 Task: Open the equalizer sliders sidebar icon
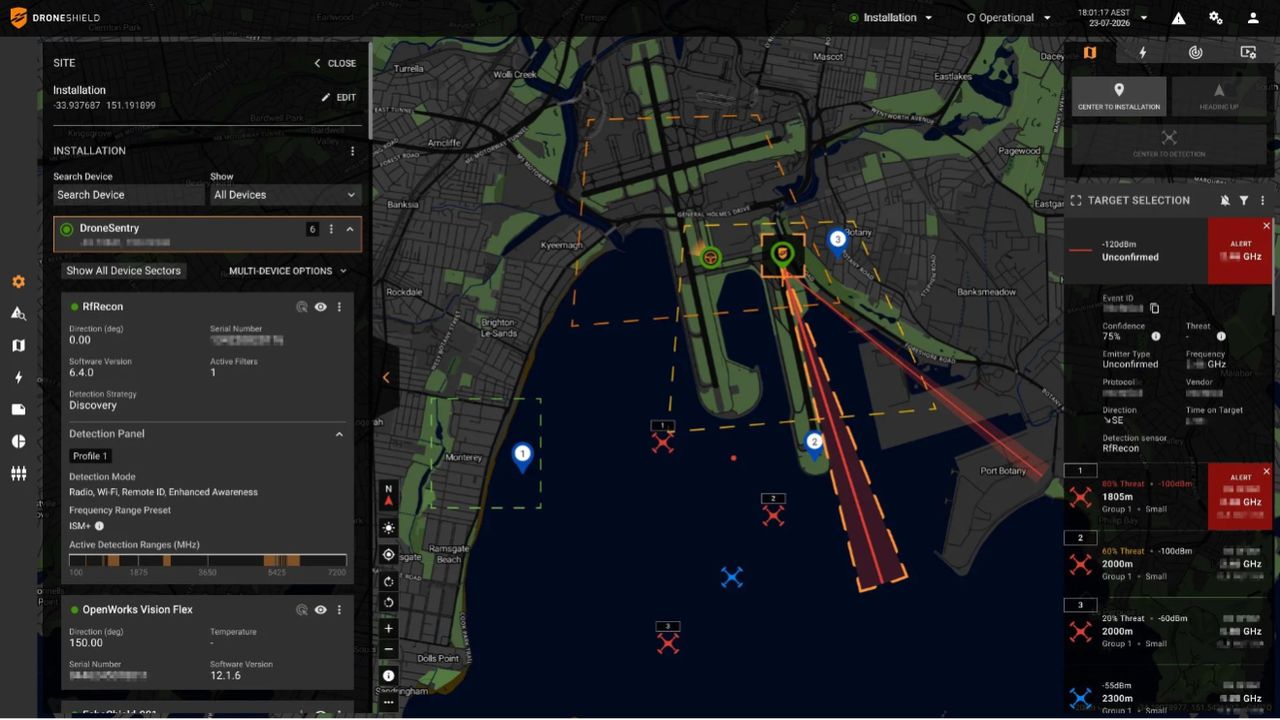coord(18,474)
